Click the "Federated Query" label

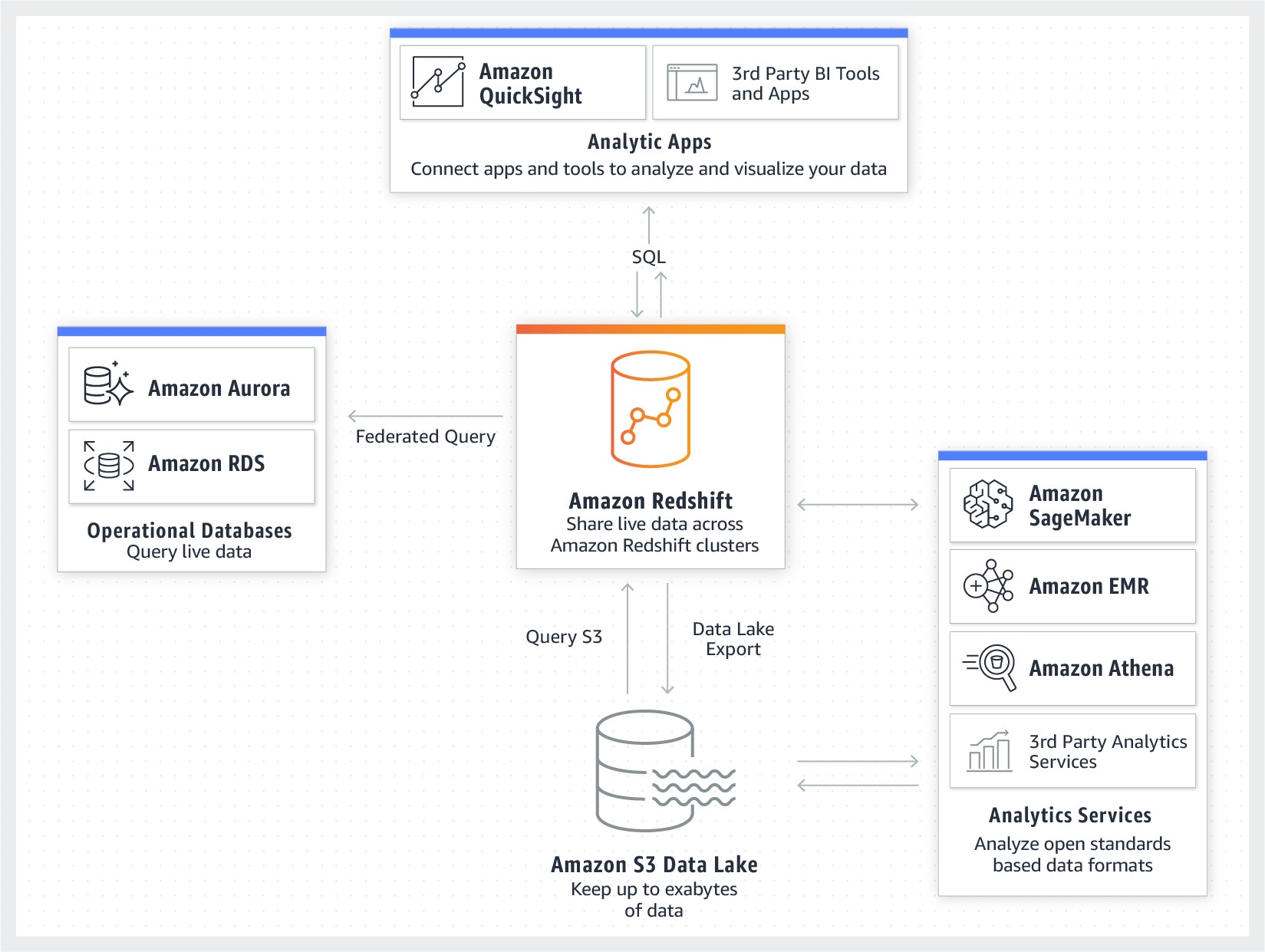pyautogui.click(x=425, y=436)
